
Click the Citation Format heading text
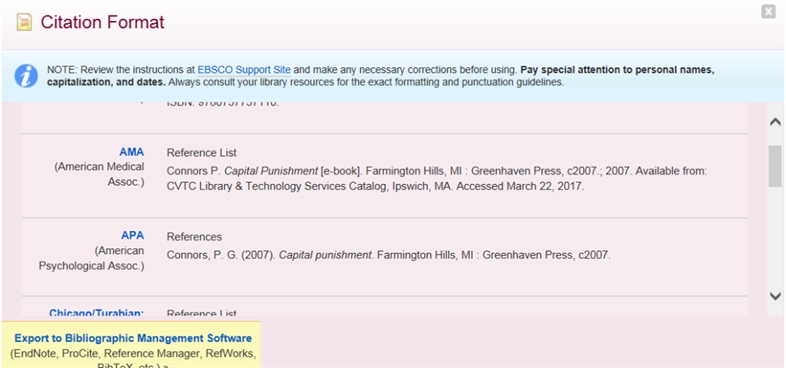pyautogui.click(x=102, y=22)
